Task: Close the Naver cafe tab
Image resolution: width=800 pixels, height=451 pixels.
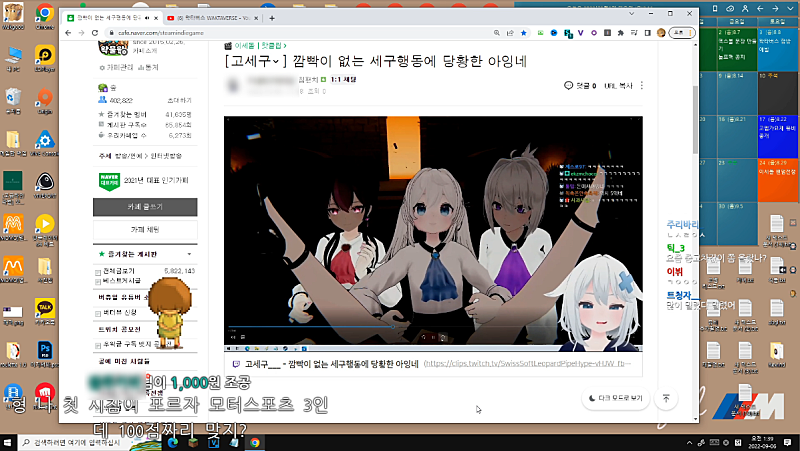Action: [156, 18]
